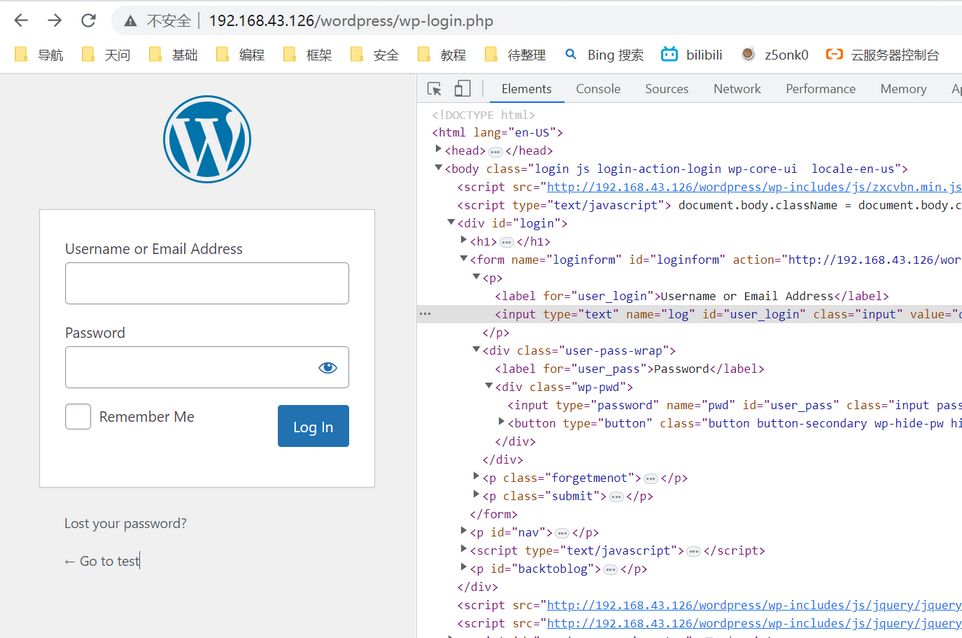The height and width of the screenshot is (638, 962).
Task: Open the bilibili bookmark
Action: tap(692, 55)
